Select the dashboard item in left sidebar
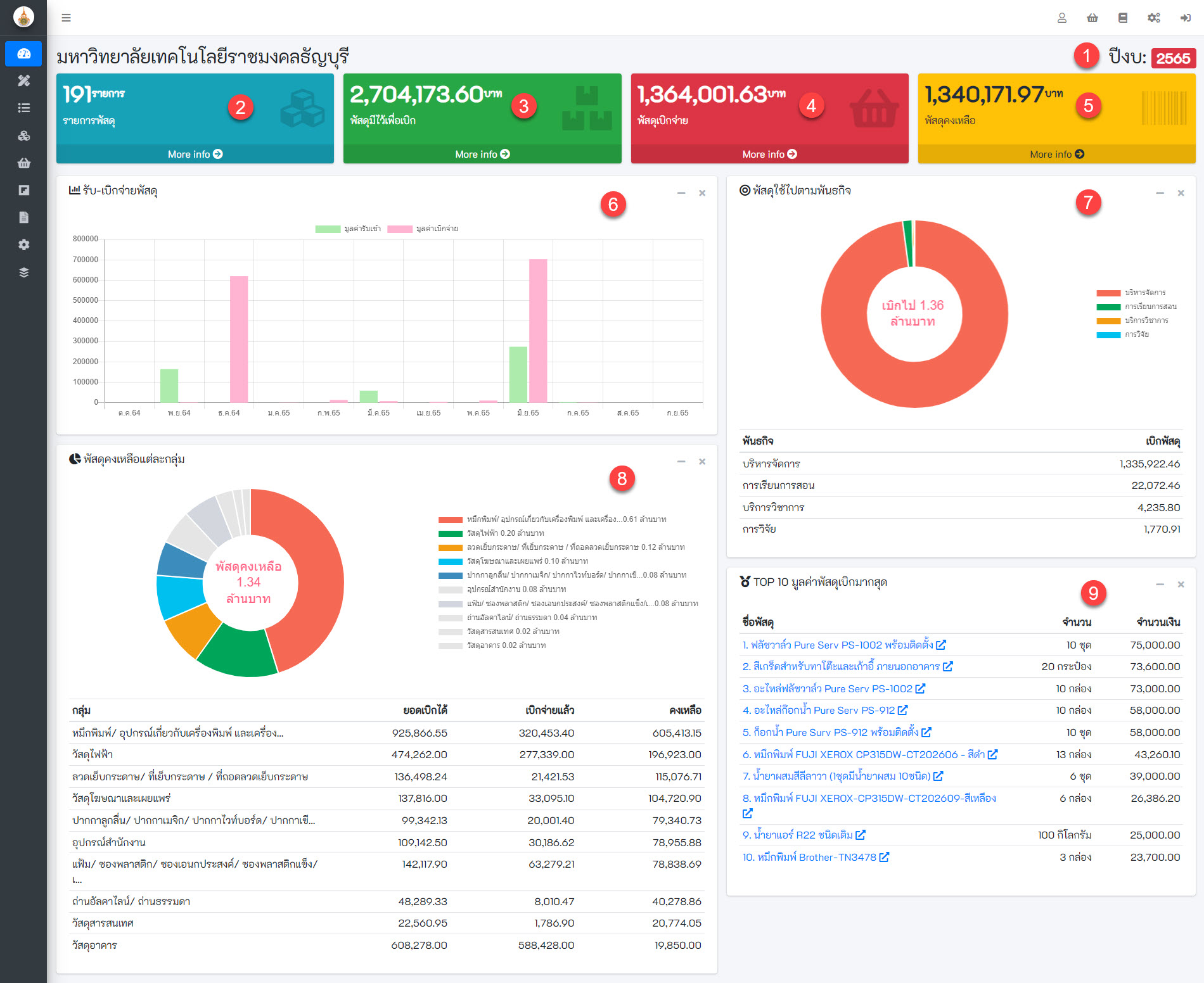 (24, 54)
